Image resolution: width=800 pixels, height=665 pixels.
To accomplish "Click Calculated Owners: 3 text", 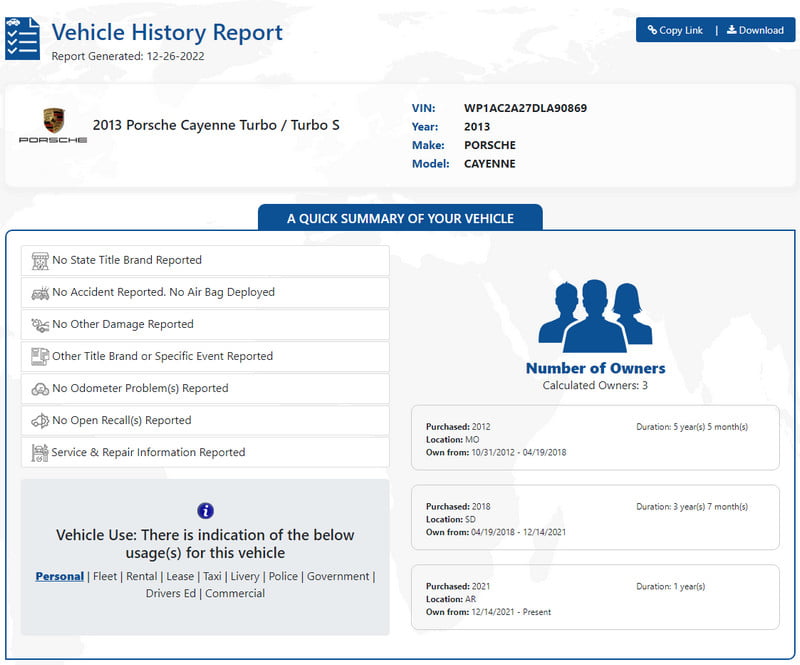I will click(x=595, y=386).
